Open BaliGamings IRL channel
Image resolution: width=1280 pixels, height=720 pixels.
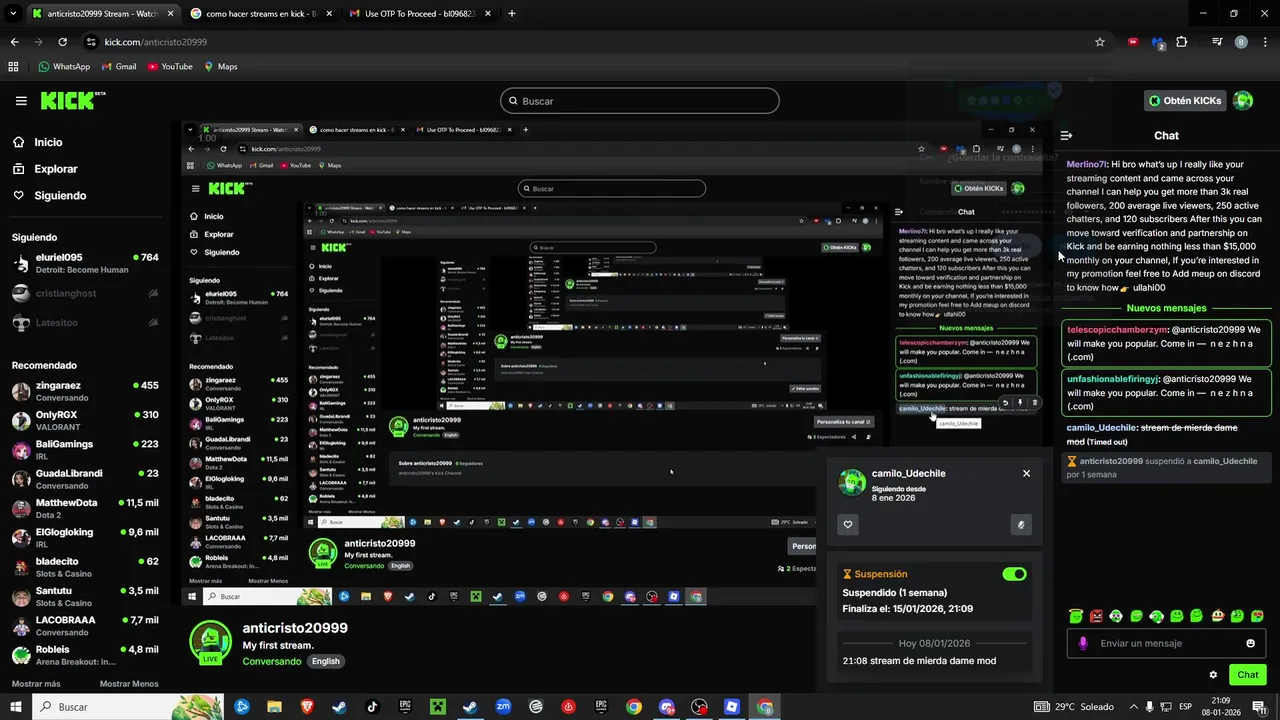[85, 449]
